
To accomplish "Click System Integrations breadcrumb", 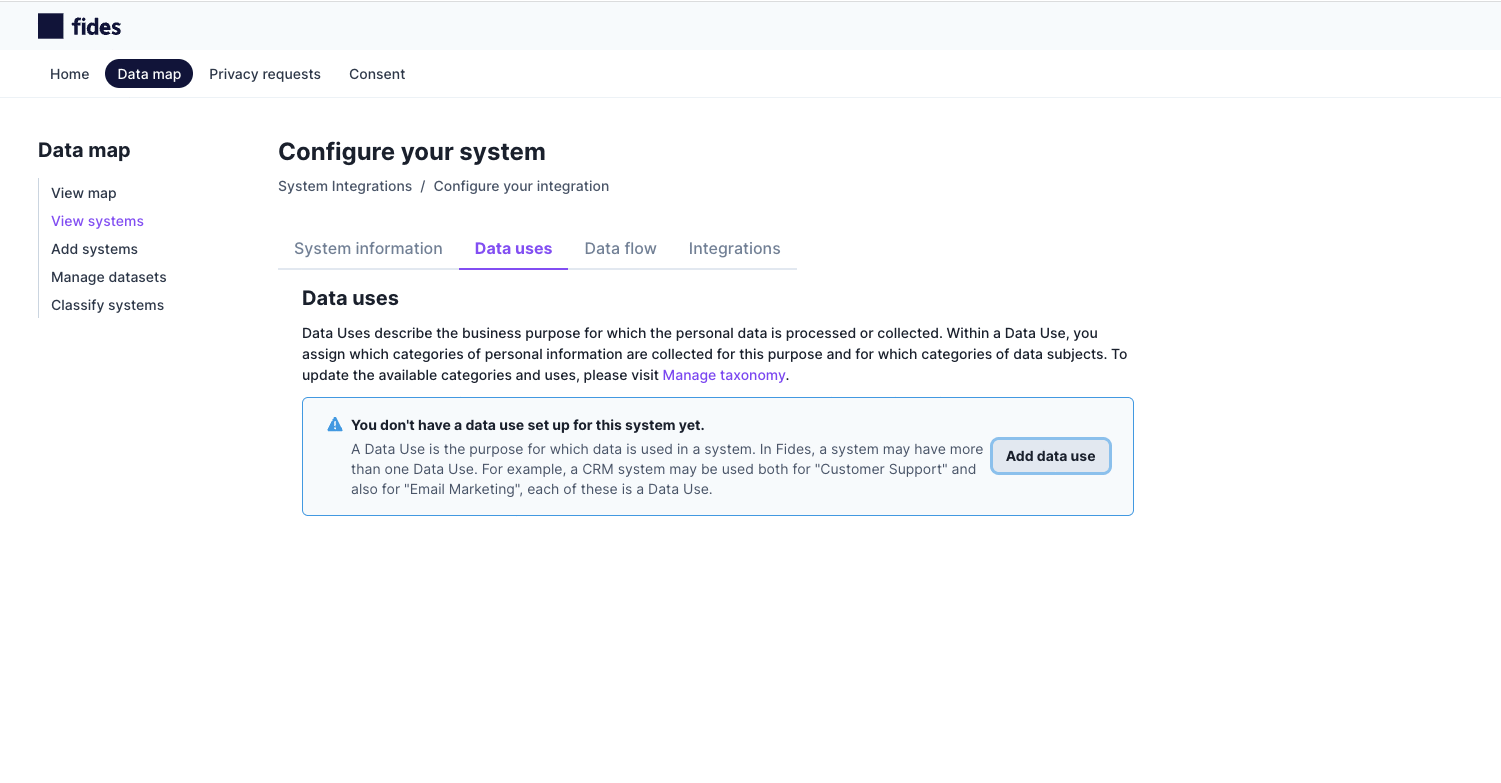I will point(345,186).
